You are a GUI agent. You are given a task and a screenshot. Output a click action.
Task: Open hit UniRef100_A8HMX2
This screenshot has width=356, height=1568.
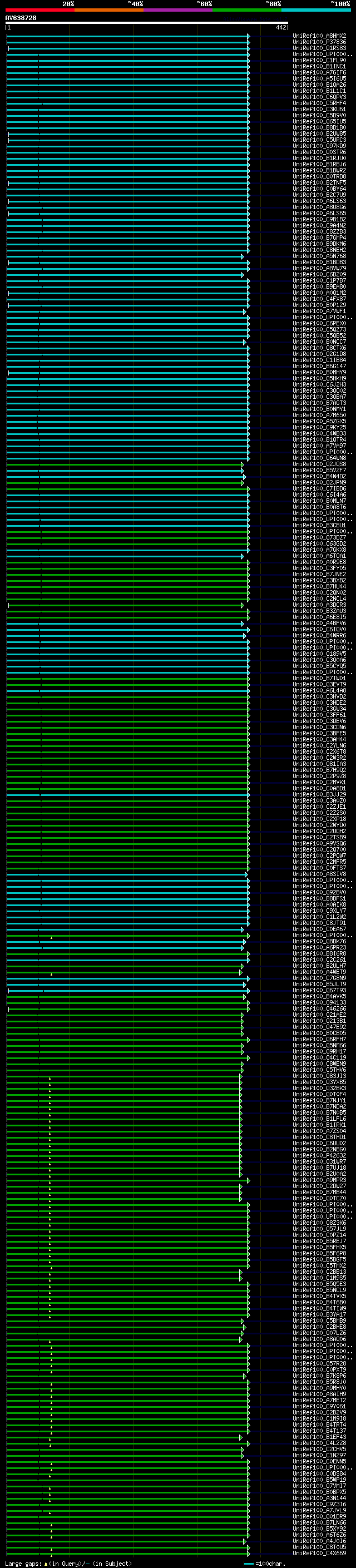[x=319, y=36]
